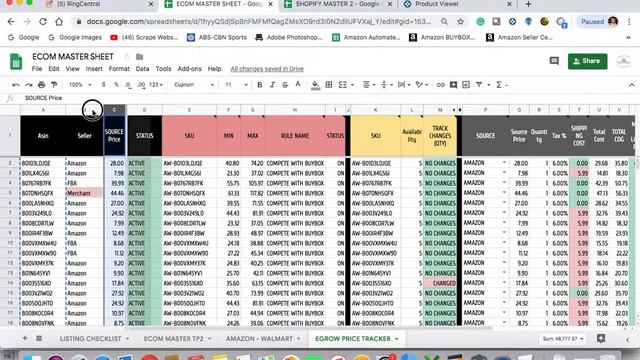
Task: Open the Insert menu
Action: (94, 69)
